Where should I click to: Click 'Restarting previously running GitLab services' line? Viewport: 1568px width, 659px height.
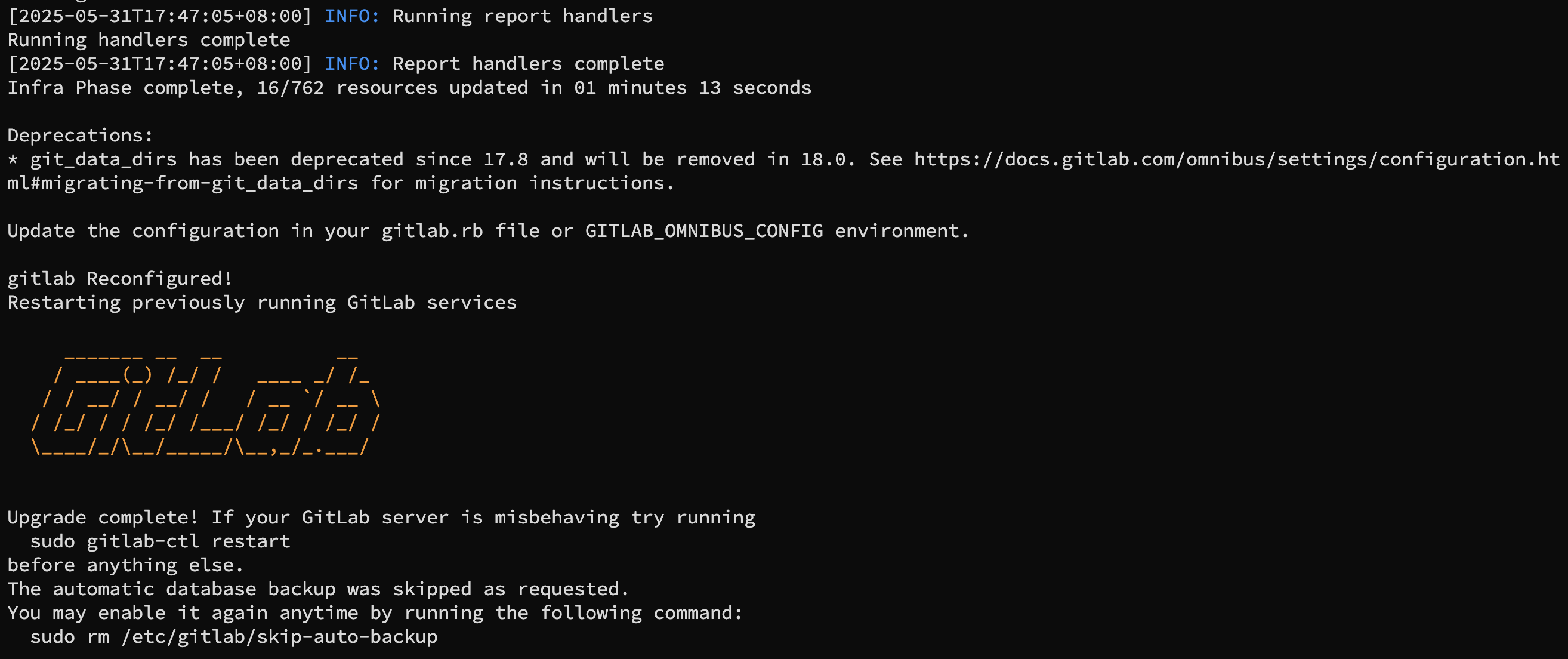pyautogui.click(x=262, y=303)
